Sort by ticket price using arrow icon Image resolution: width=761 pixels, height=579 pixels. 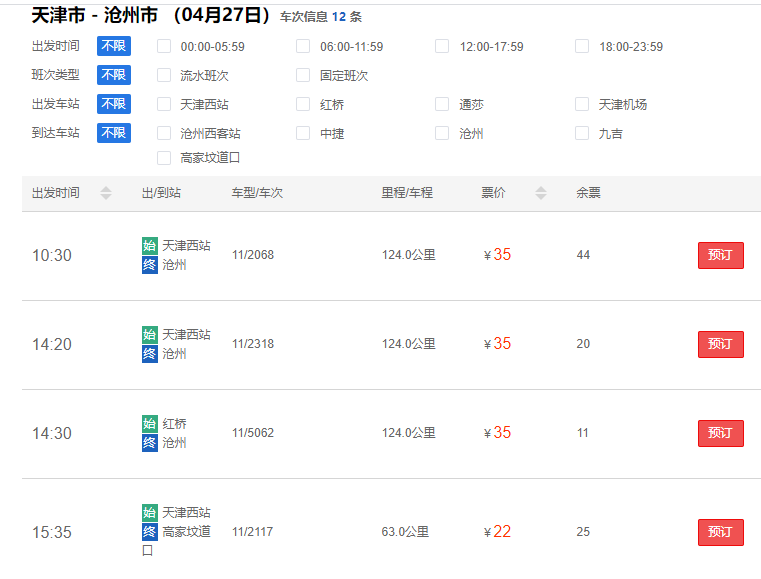tap(541, 193)
